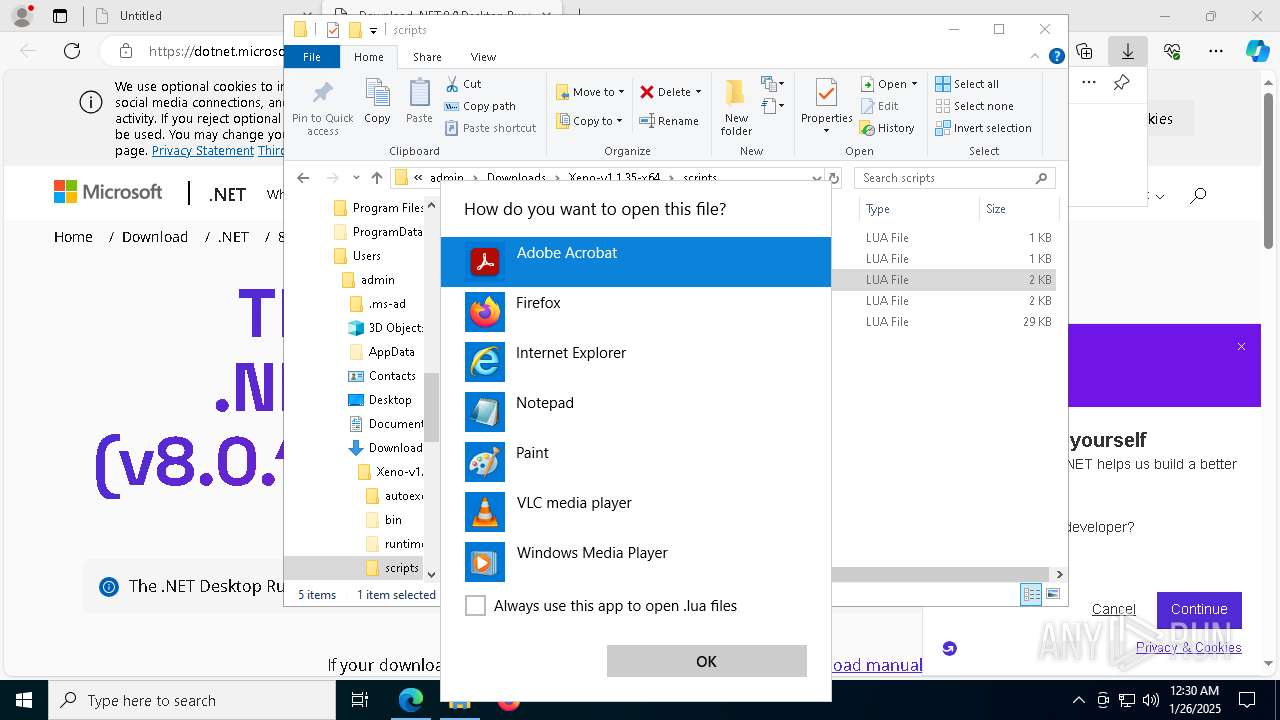Open the Delete dropdown arrow

(x=698, y=92)
